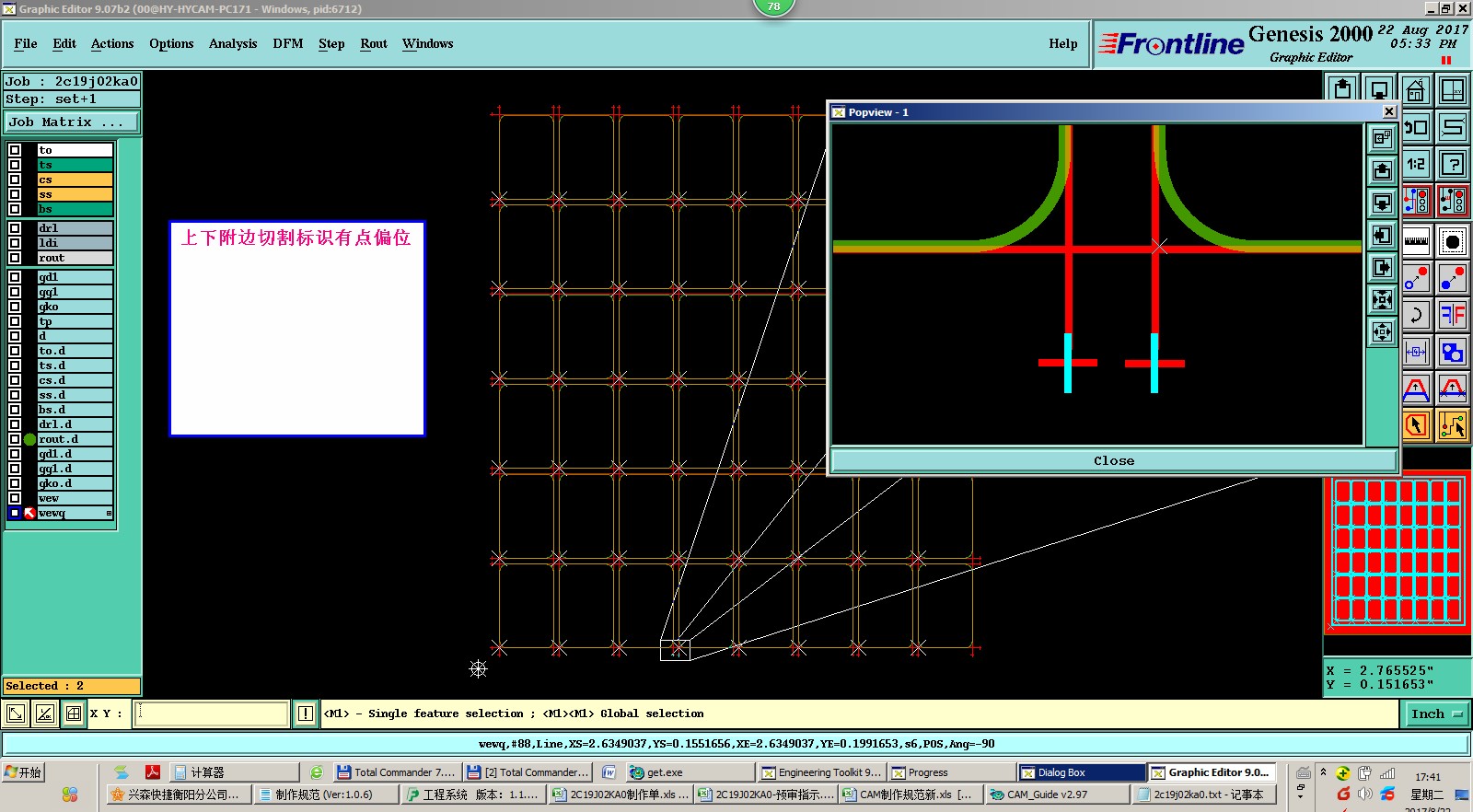1473x812 pixels.
Task: Expand the small marker on wewq row
Action: pyautogui.click(x=109, y=514)
